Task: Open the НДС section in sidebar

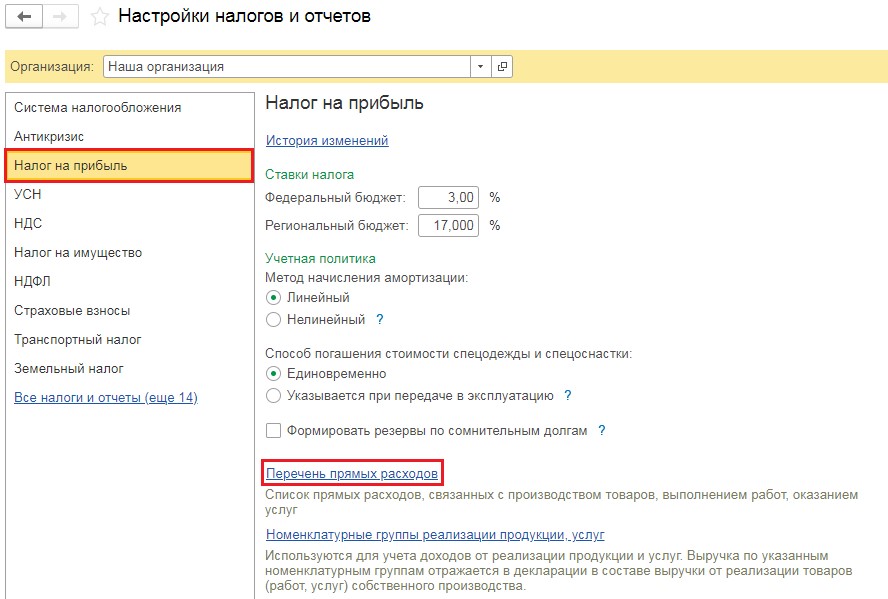Action: tap(28, 223)
